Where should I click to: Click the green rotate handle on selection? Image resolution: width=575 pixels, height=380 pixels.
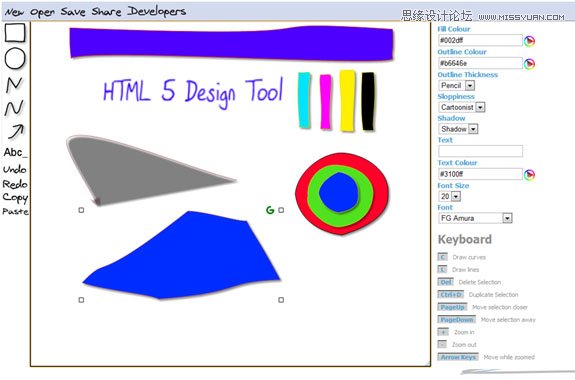[270, 210]
